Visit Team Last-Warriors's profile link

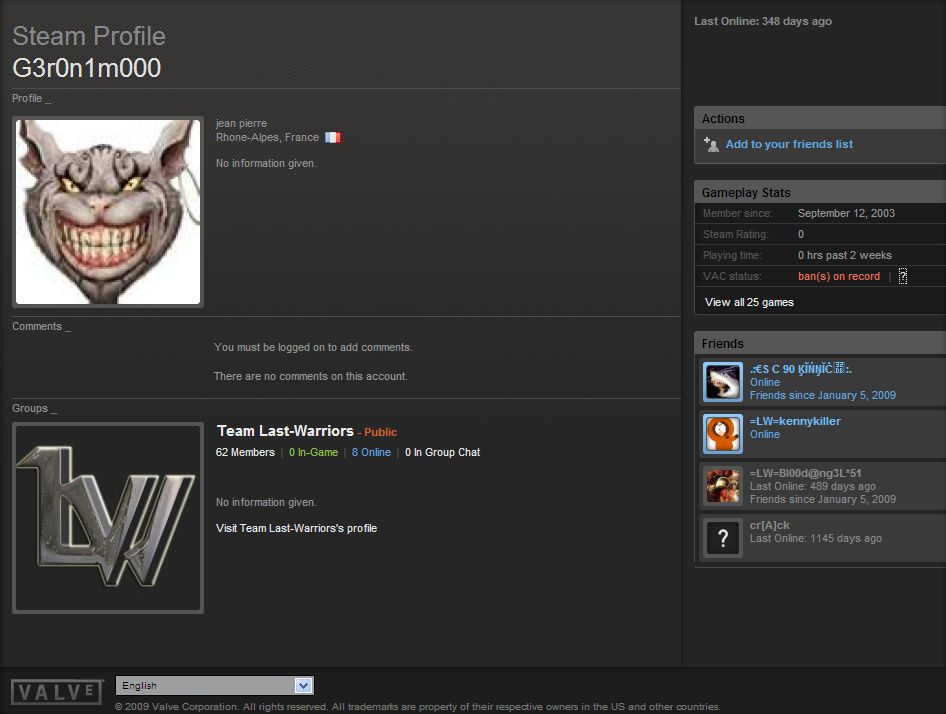point(296,528)
